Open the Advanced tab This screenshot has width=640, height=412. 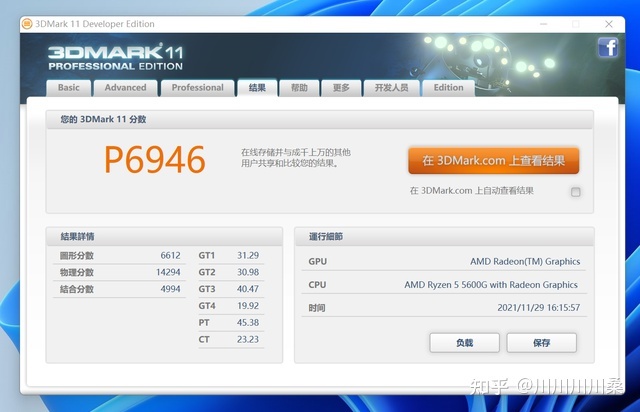[125, 88]
